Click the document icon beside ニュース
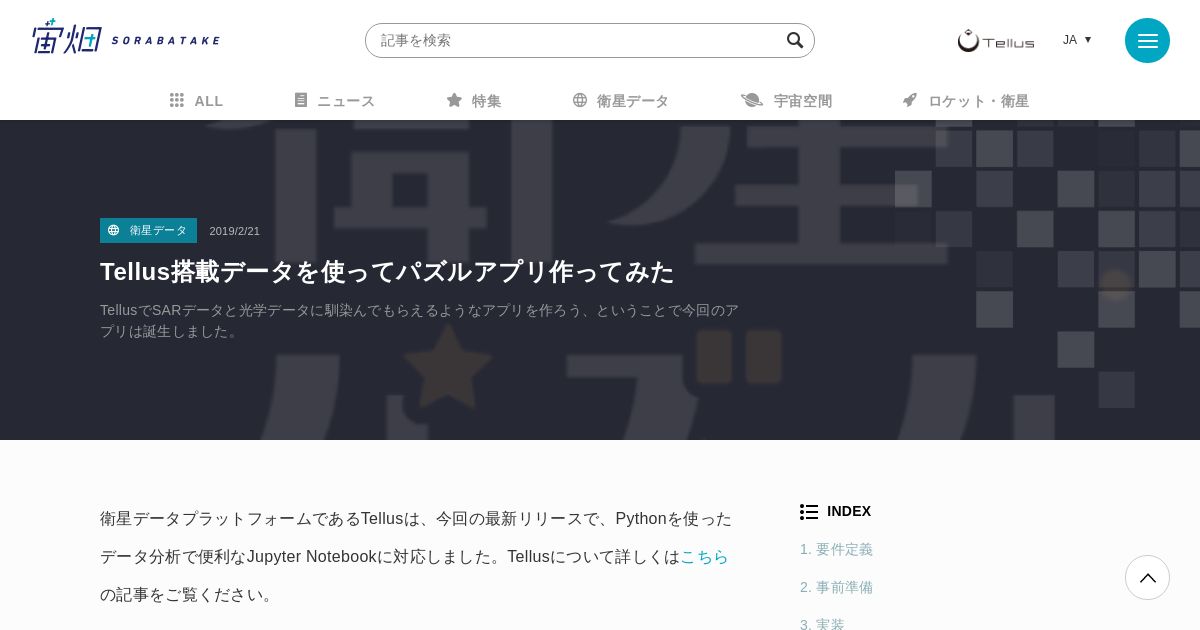This screenshot has width=1200, height=630. (x=301, y=100)
